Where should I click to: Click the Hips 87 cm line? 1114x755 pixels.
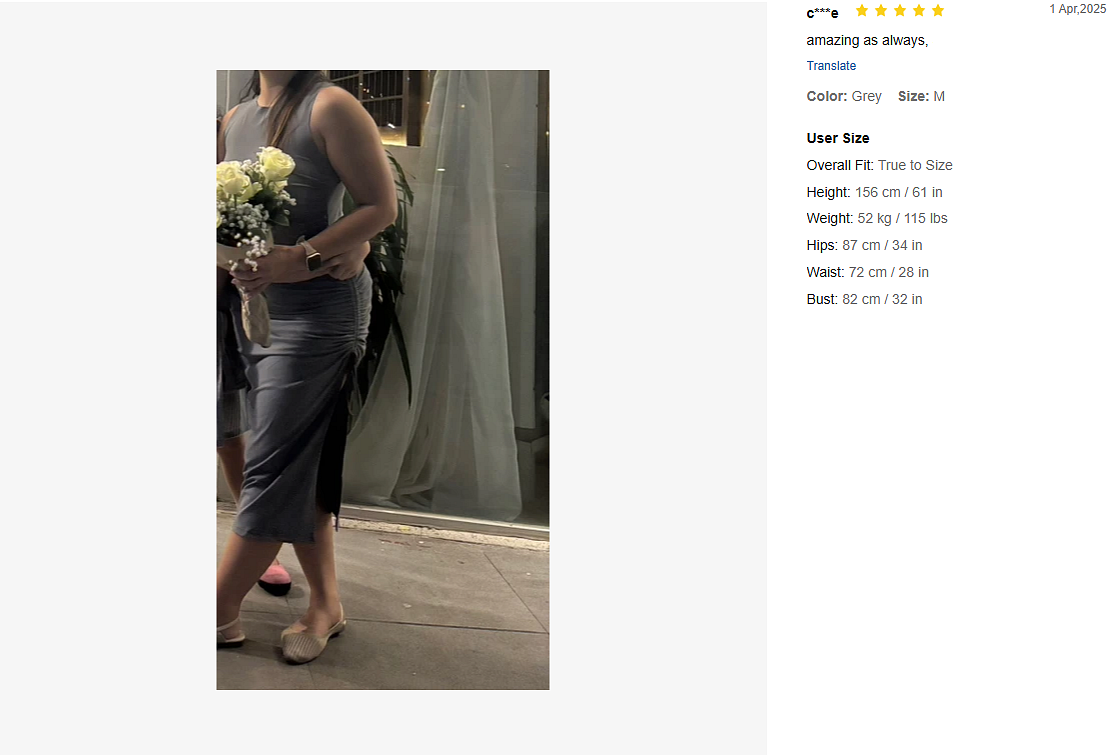click(865, 245)
